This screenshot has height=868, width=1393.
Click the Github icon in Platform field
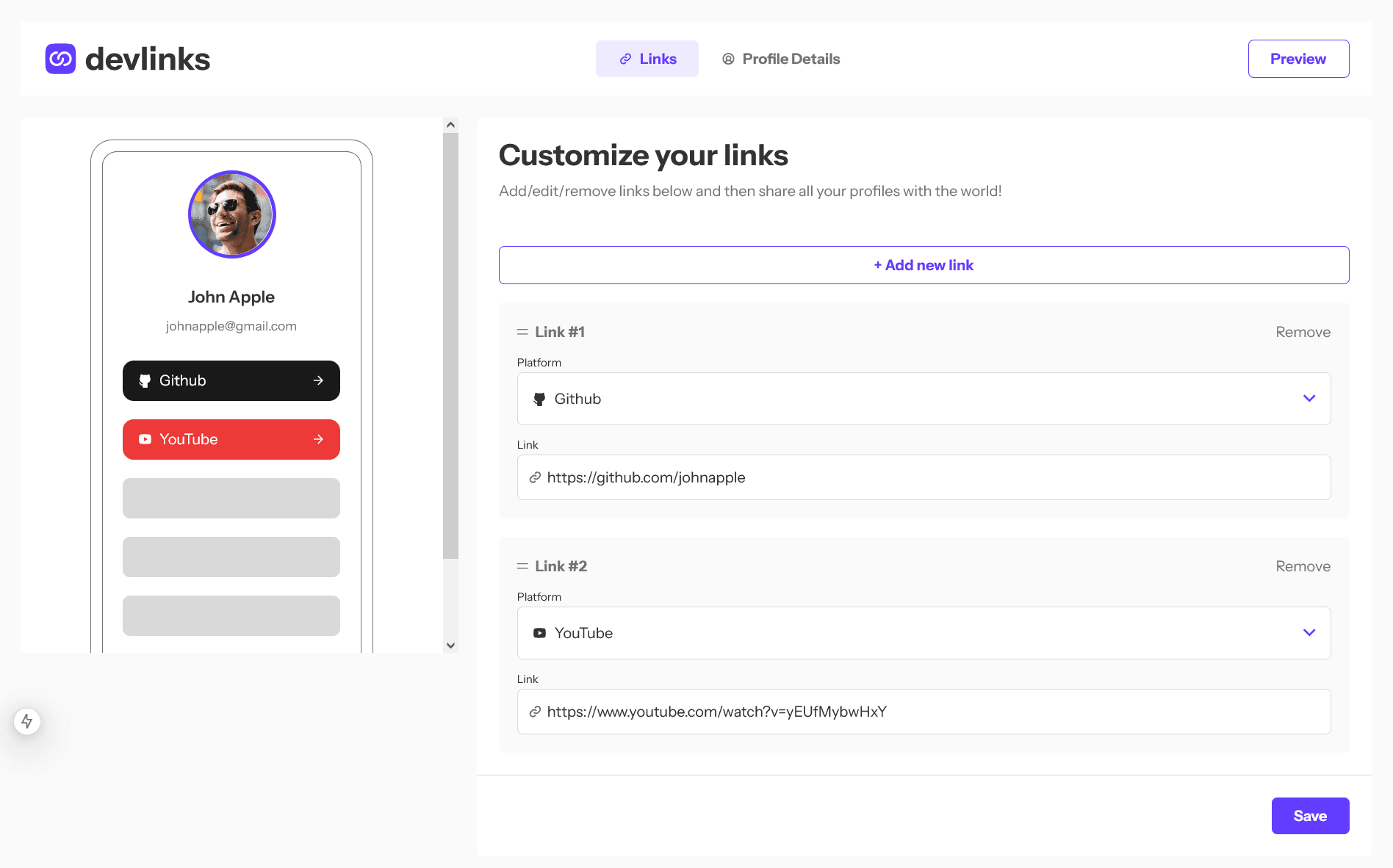540,399
